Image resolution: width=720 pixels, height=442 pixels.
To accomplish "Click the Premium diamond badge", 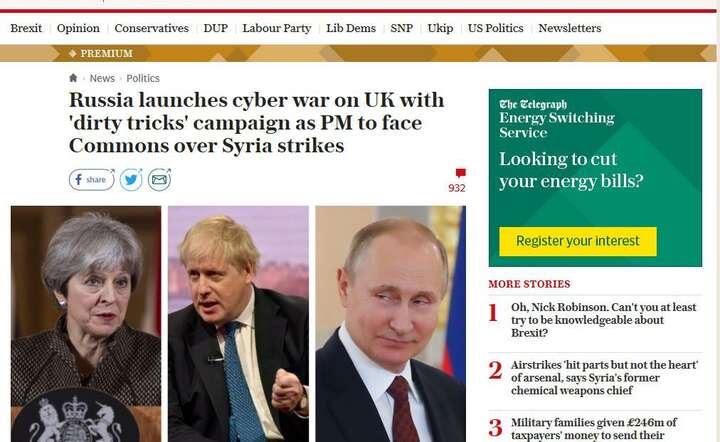I will point(101,54).
